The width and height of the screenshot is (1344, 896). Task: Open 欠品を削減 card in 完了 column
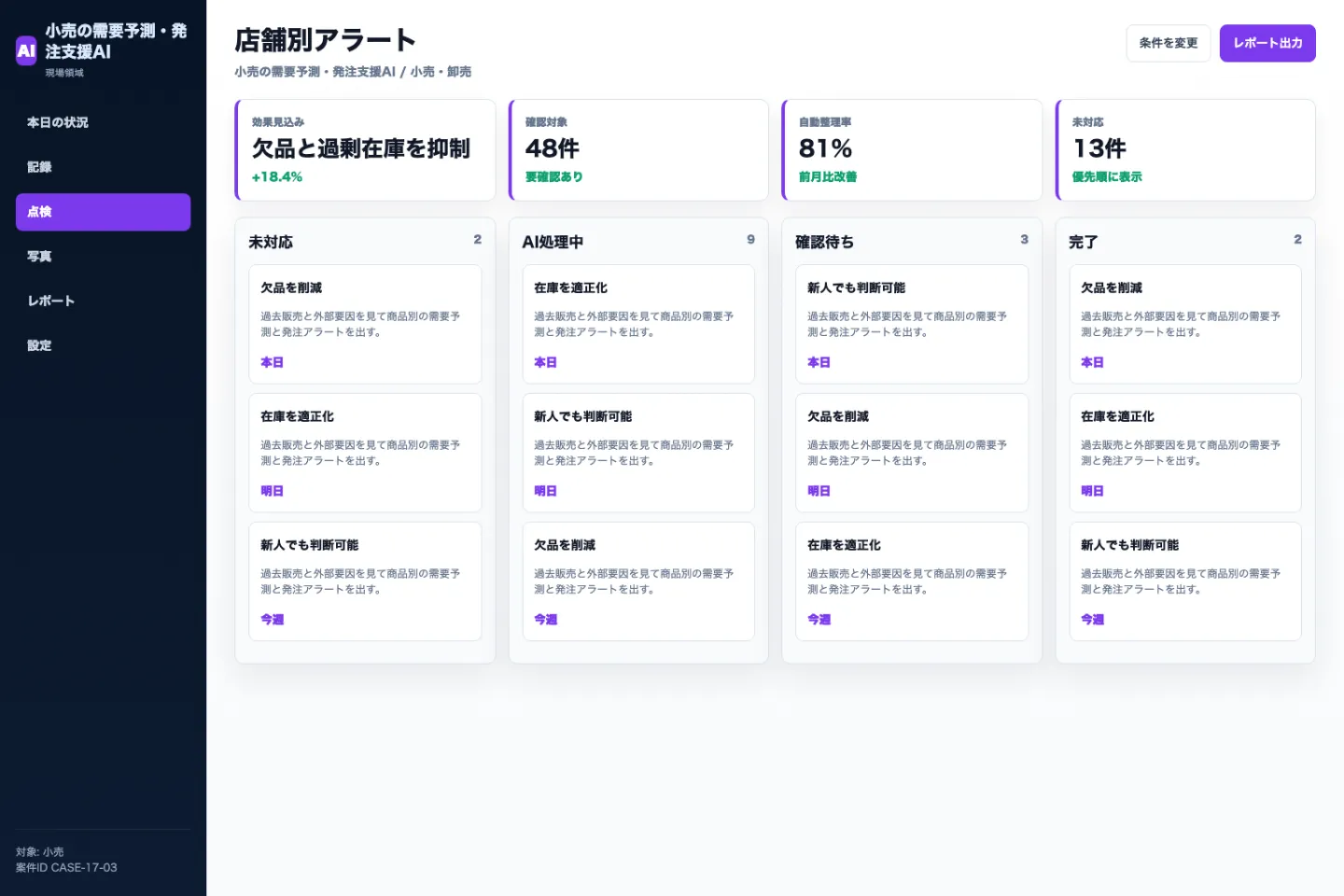(1185, 324)
